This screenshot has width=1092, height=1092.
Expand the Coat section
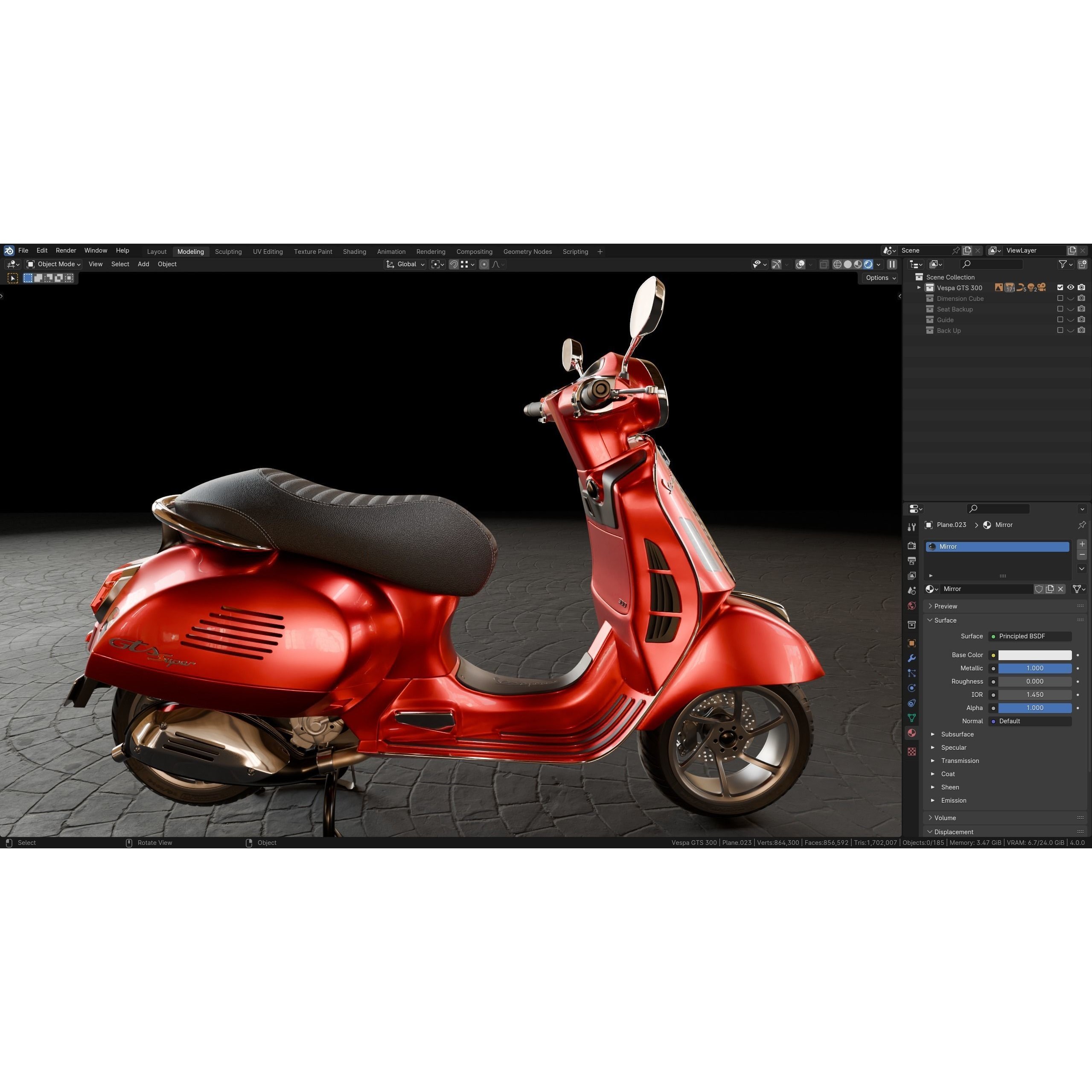coord(932,774)
